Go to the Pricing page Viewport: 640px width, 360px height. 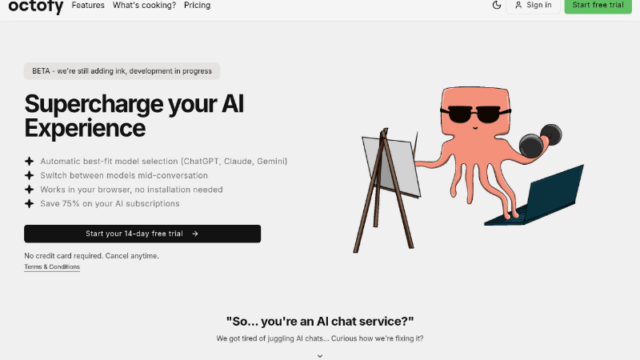click(x=197, y=5)
